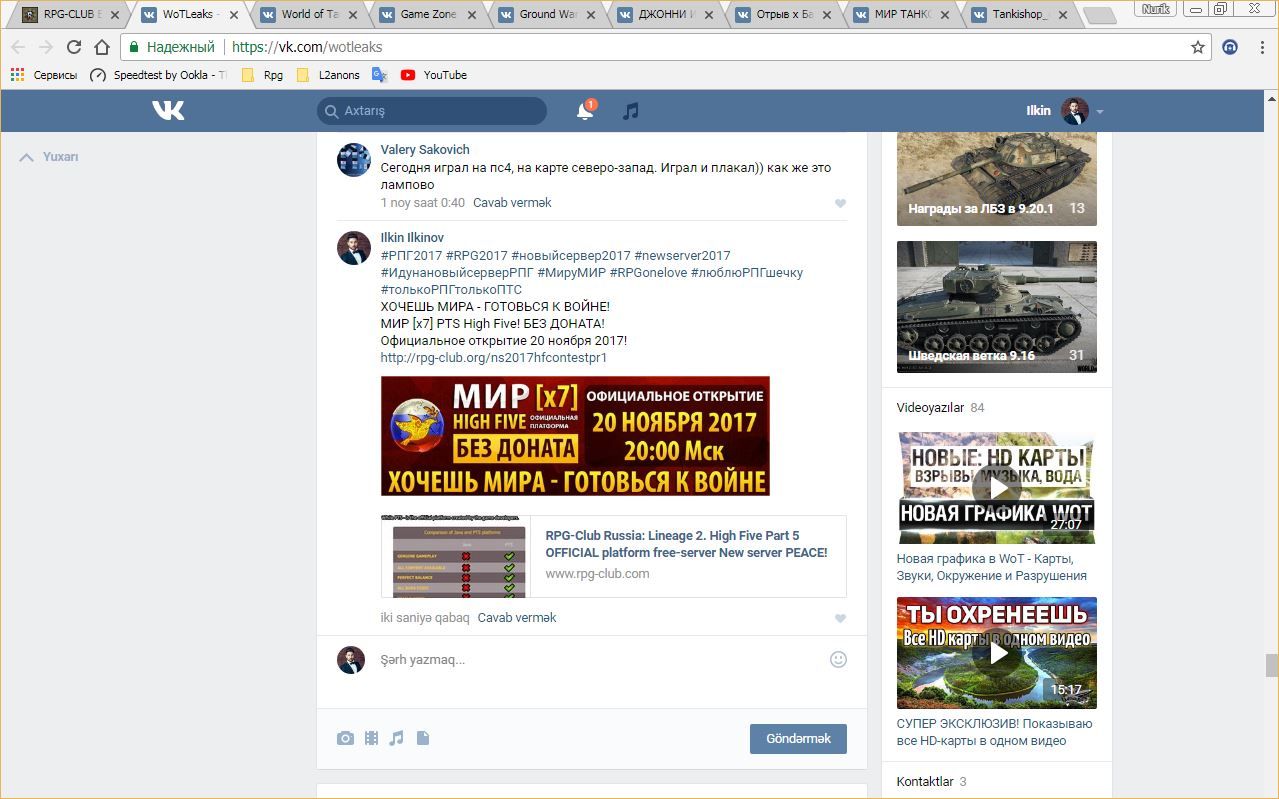Reply to Valery Sakovich's comment via Cavab vermək
1279x799 pixels.
[512, 203]
